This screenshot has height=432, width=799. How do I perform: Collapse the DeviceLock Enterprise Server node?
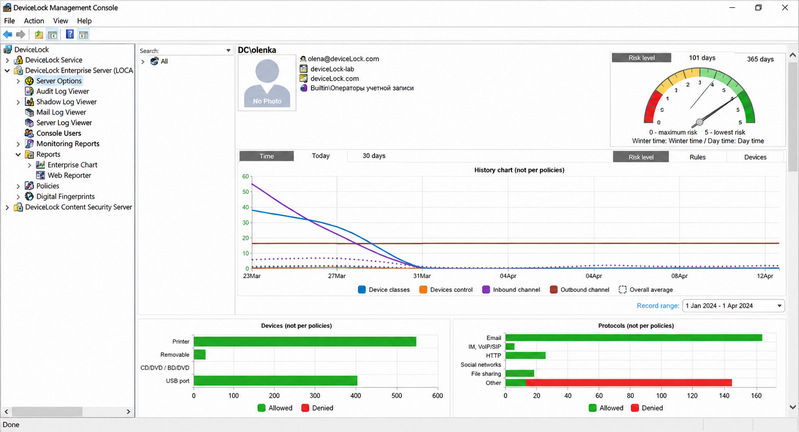click(x=7, y=70)
